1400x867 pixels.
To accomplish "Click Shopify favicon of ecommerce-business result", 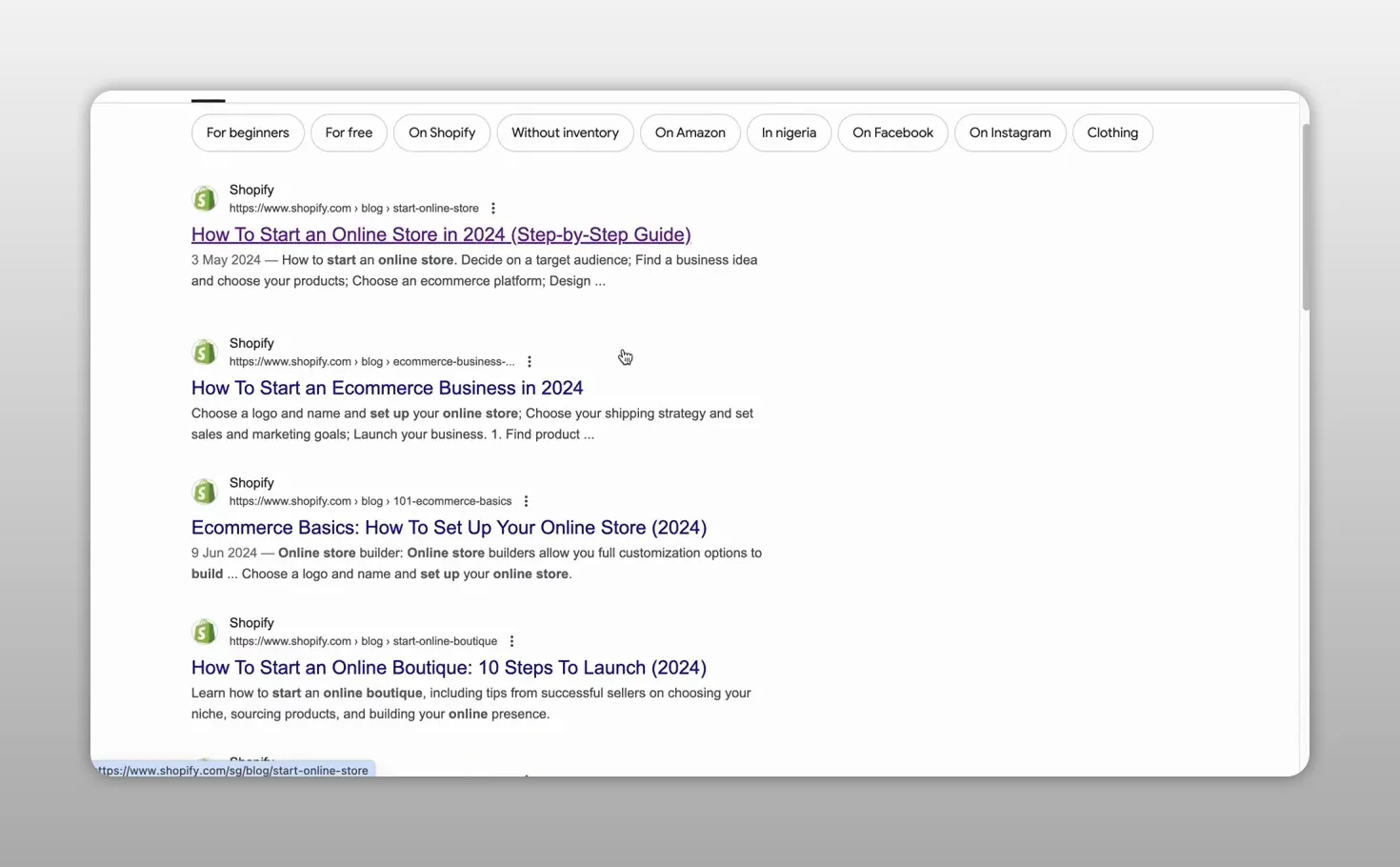I will 204,352.
